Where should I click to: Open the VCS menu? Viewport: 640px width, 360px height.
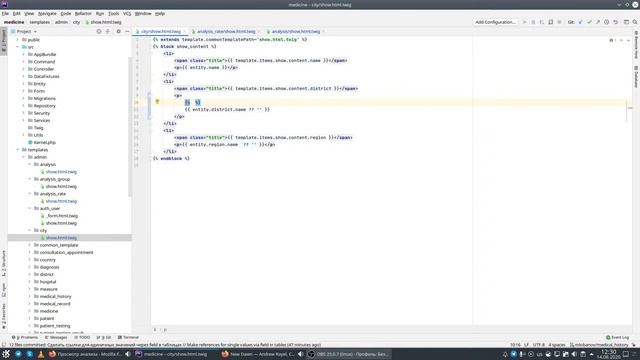click(127, 13)
